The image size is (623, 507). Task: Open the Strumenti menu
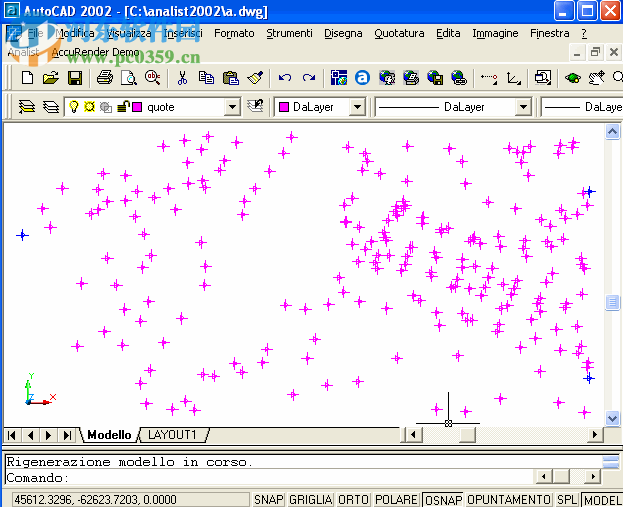(x=289, y=33)
